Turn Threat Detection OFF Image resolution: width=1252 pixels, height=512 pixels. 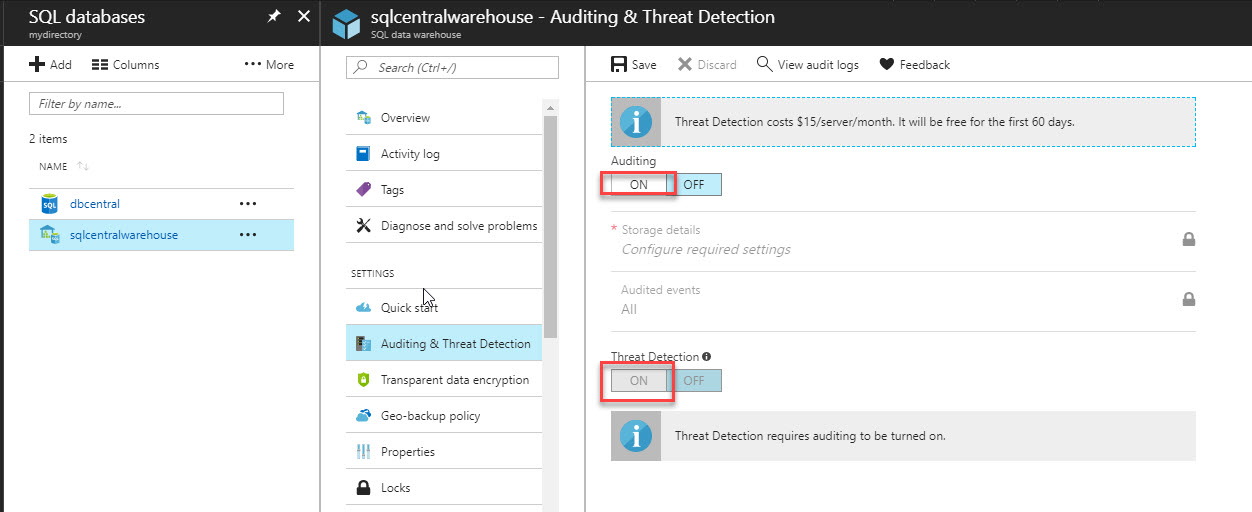(x=693, y=381)
